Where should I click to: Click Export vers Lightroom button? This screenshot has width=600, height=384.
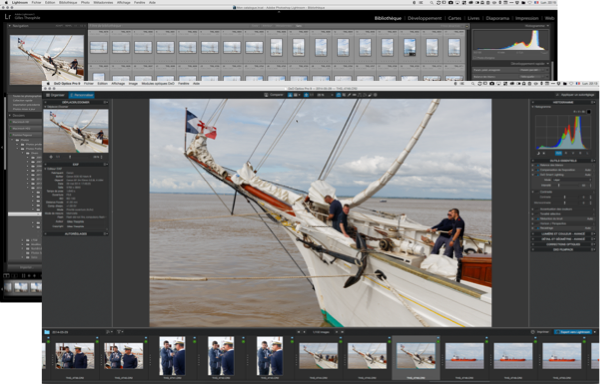573,332
